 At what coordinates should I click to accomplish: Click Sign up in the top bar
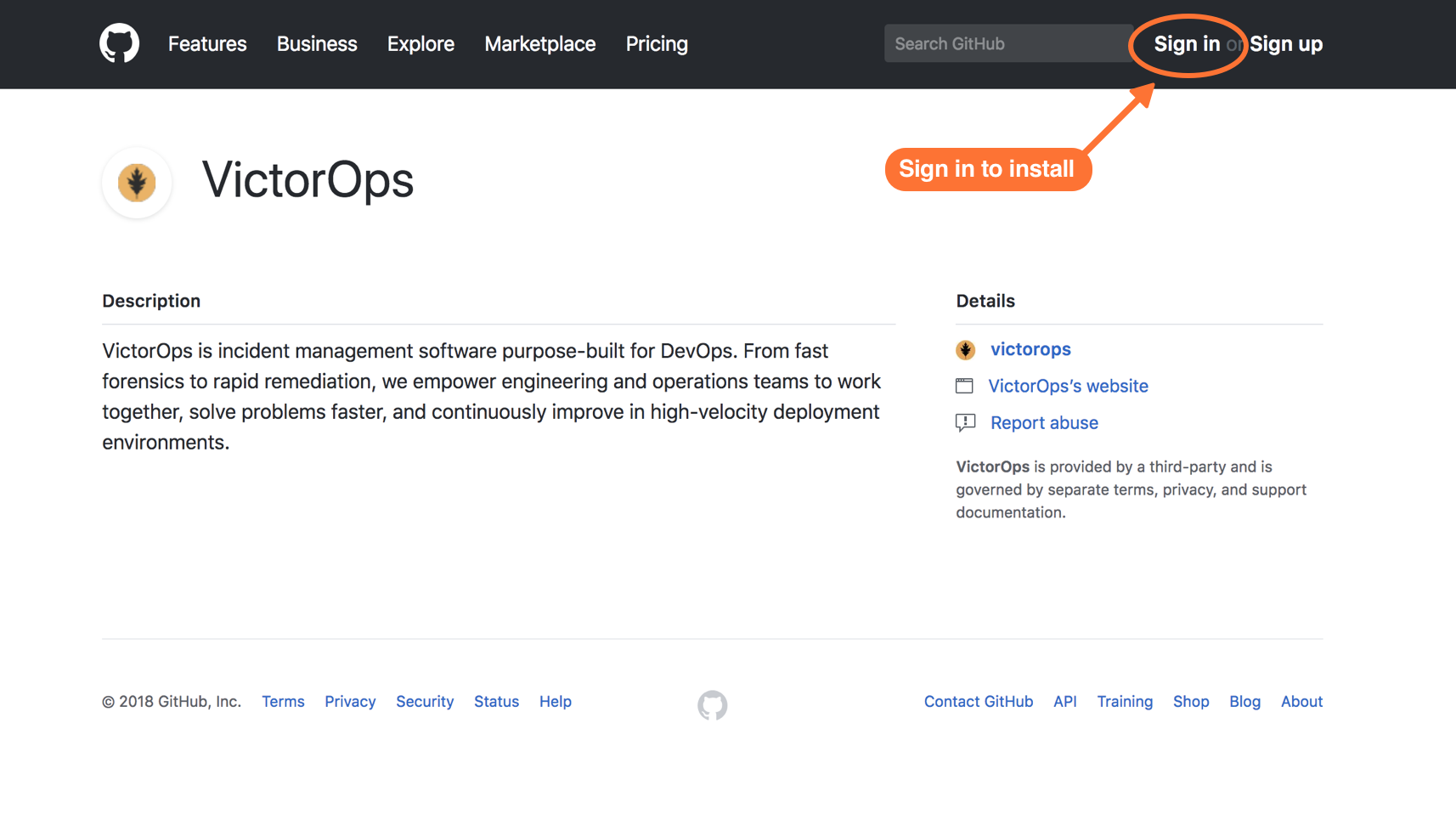(1286, 43)
